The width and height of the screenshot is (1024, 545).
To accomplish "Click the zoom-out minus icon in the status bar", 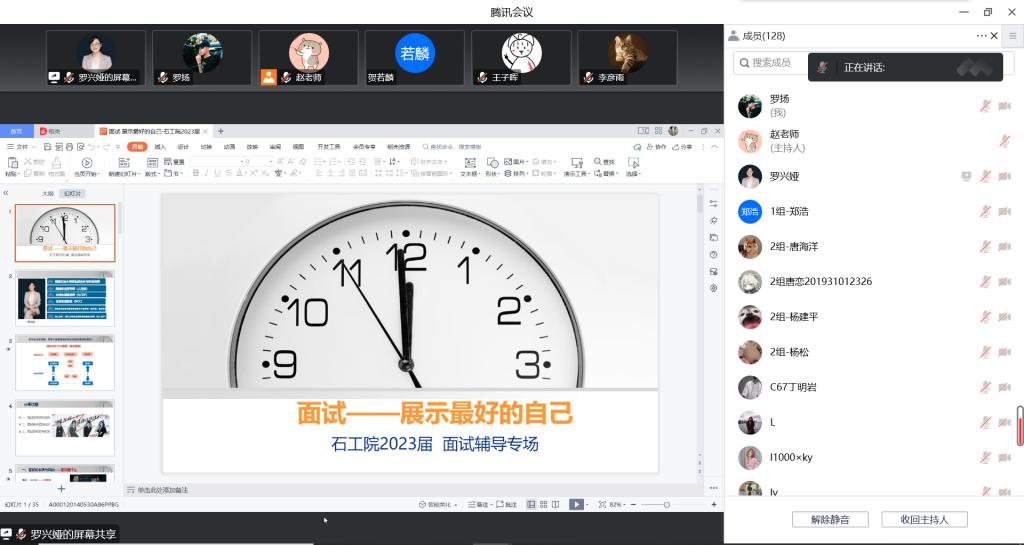I will (633, 505).
